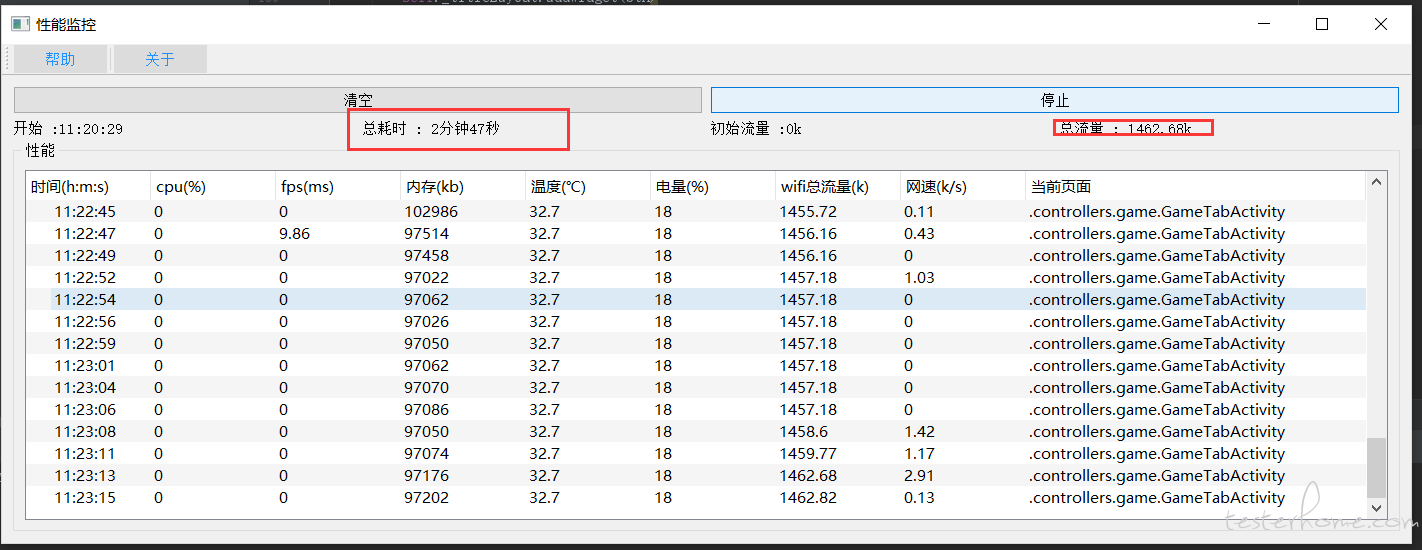Click the 当前页面 column header

(1195, 186)
